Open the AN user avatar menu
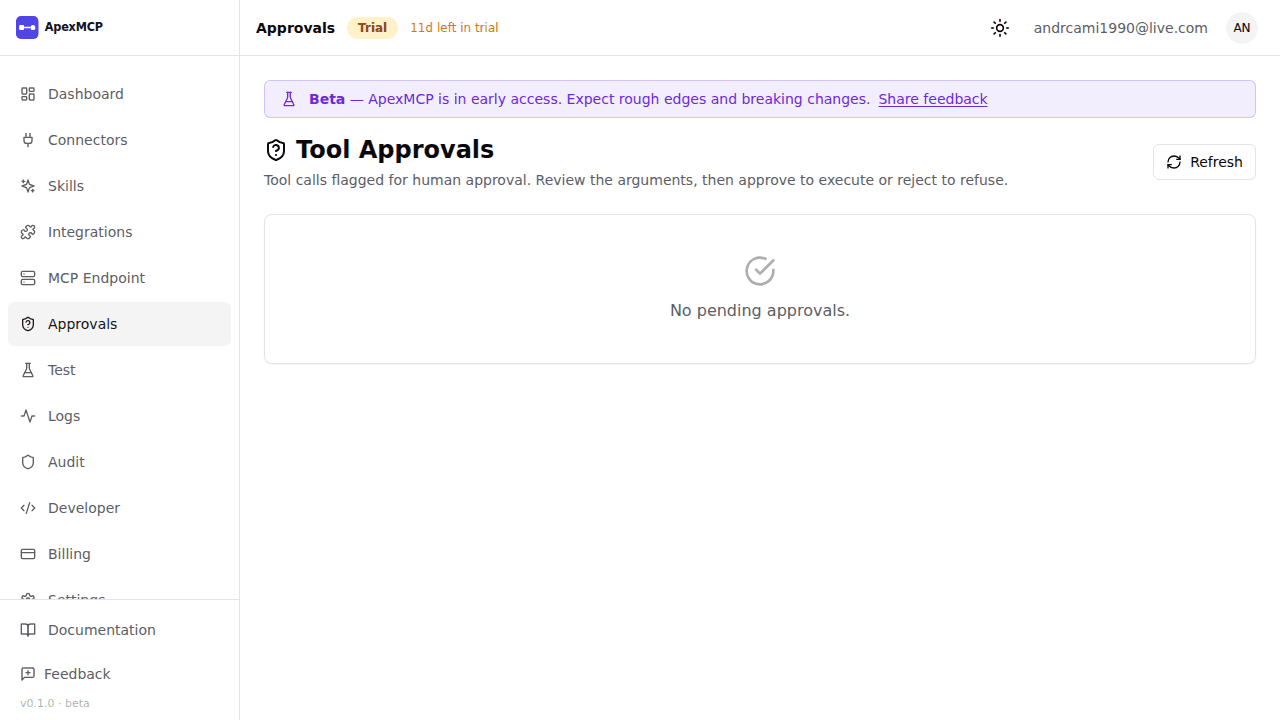The height and width of the screenshot is (720, 1280). [x=1242, y=28]
